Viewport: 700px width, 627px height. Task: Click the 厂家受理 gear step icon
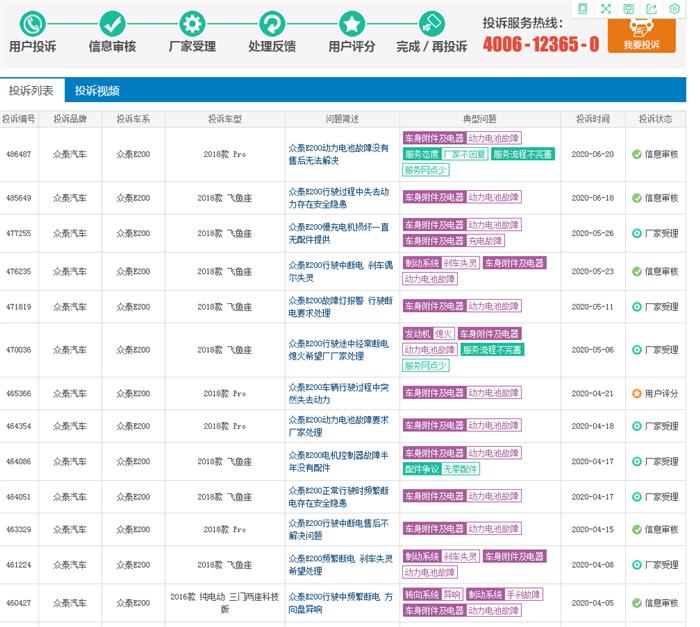click(x=192, y=23)
